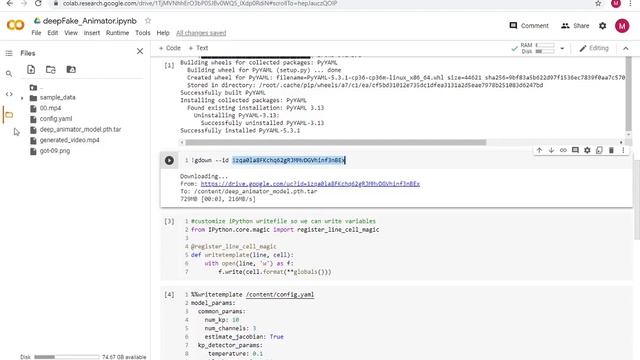Open Runtime menu
This screenshot has width=640, height=360.
pyautogui.click(x=117, y=33)
